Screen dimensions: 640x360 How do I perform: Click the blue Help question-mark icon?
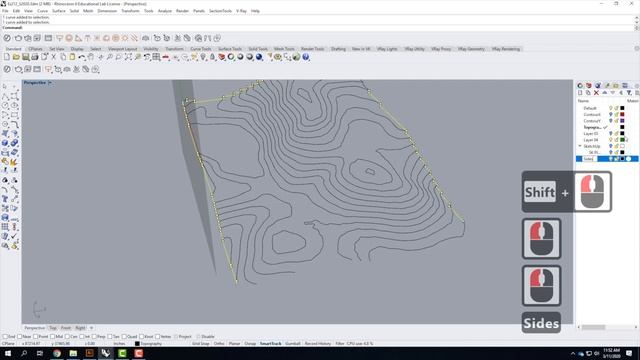[306, 57]
